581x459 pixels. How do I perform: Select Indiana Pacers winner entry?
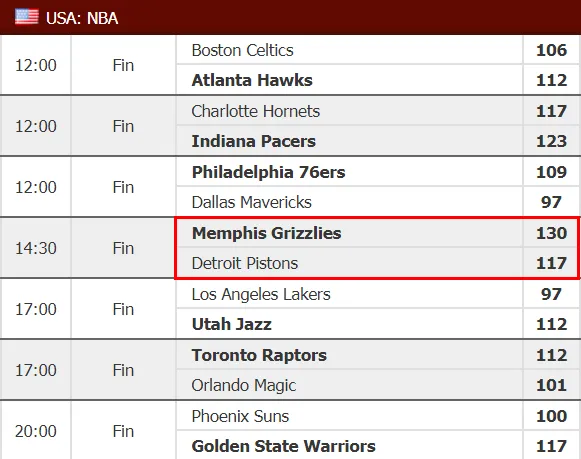254,141
